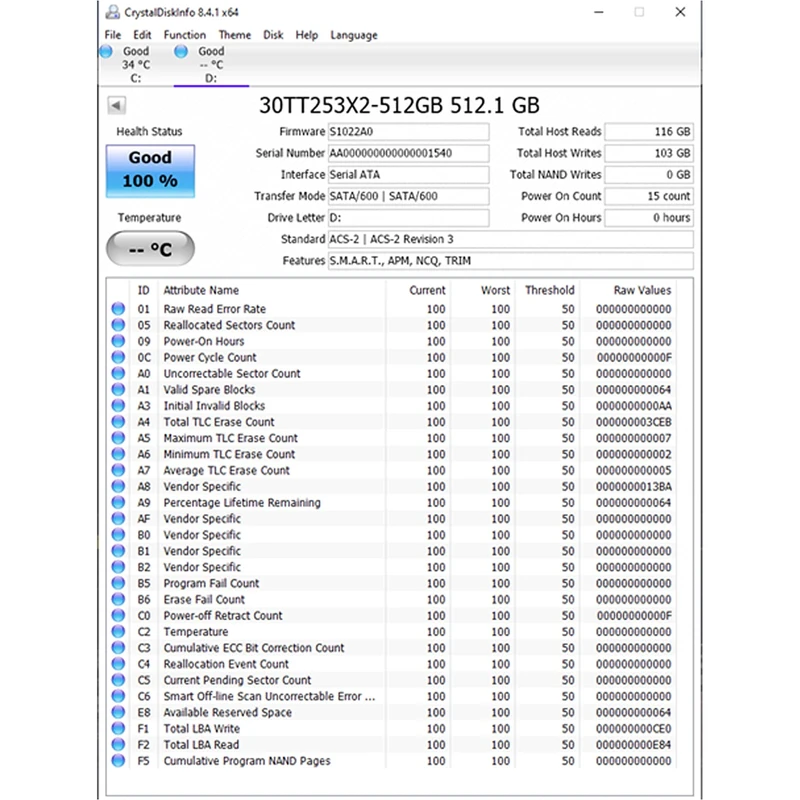Click the D: drive status orb
The height and width of the screenshot is (800, 800).
[181, 51]
